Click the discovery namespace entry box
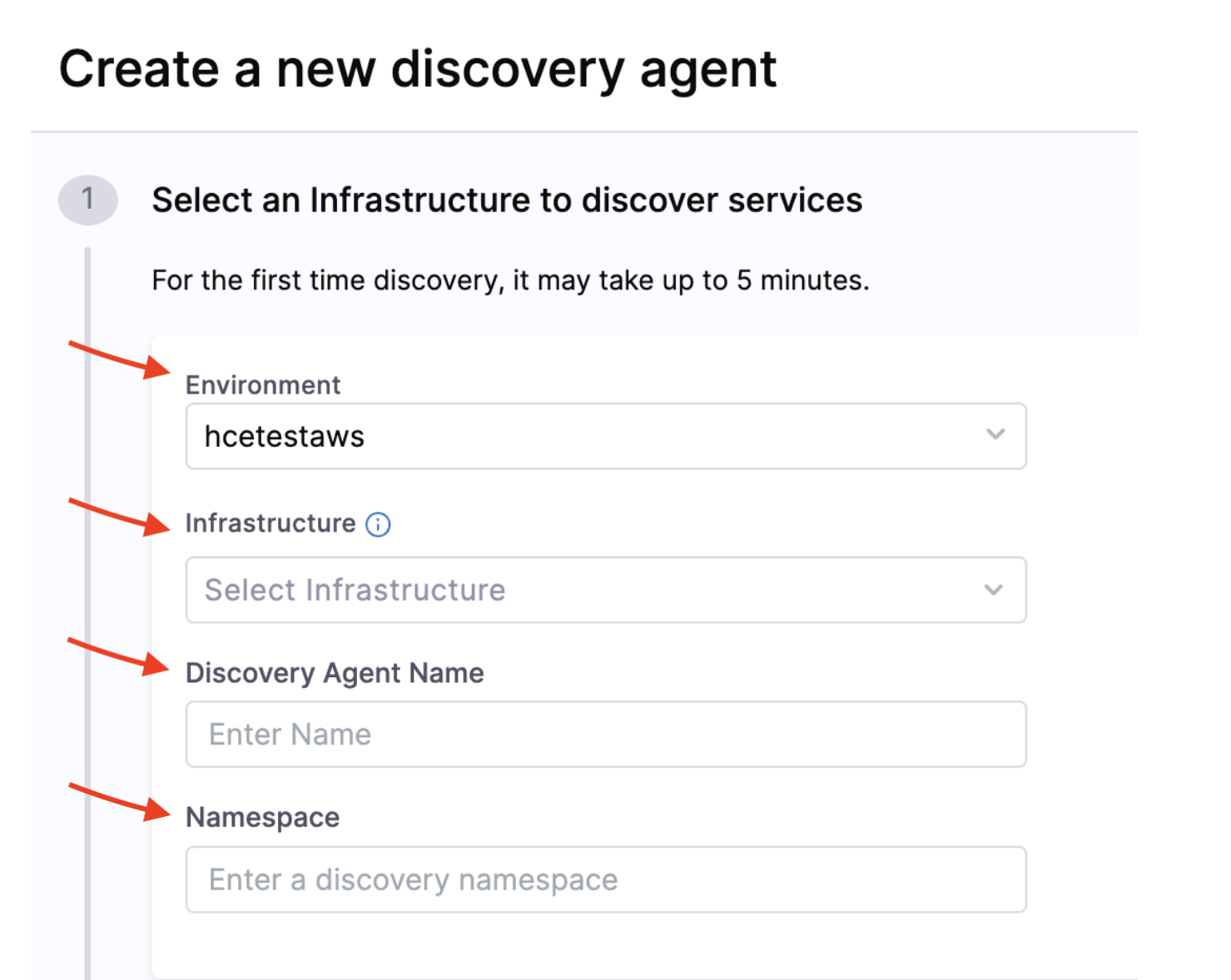The width and height of the screenshot is (1231, 980). click(606, 879)
